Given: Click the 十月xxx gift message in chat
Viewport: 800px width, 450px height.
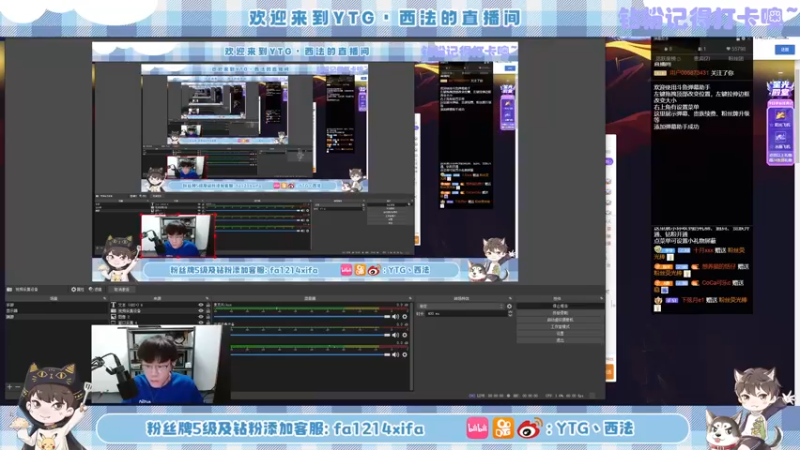Looking at the screenshot, I should pos(701,253).
